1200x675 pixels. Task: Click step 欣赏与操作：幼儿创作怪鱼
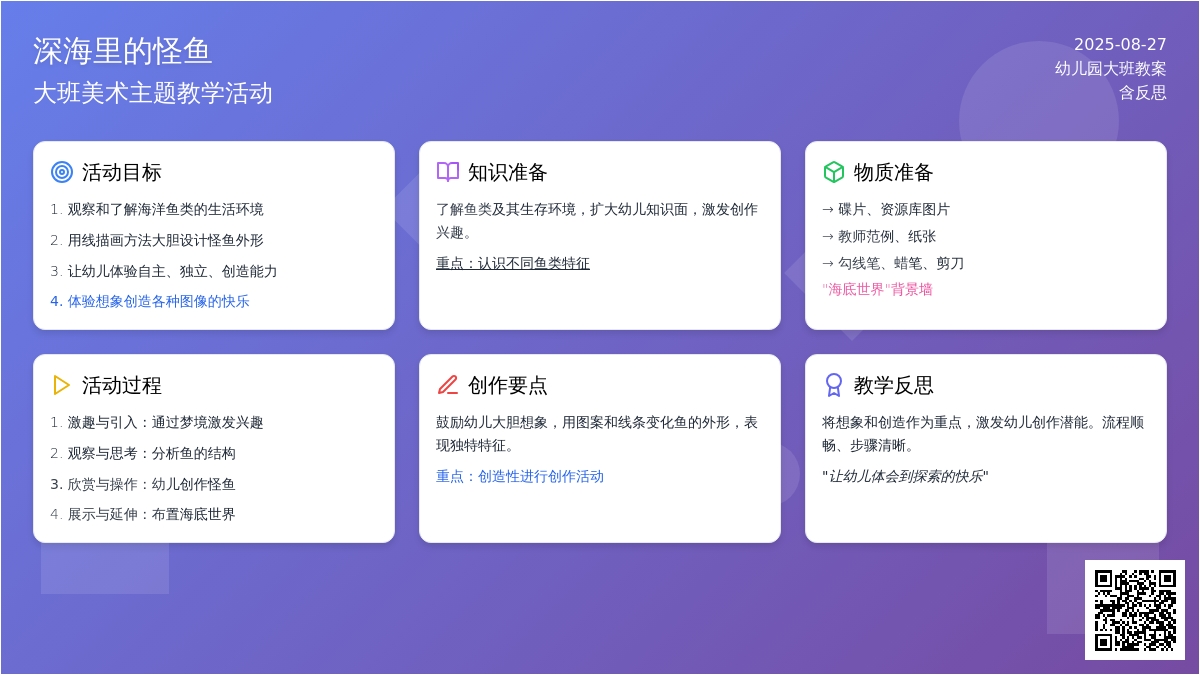[152, 484]
